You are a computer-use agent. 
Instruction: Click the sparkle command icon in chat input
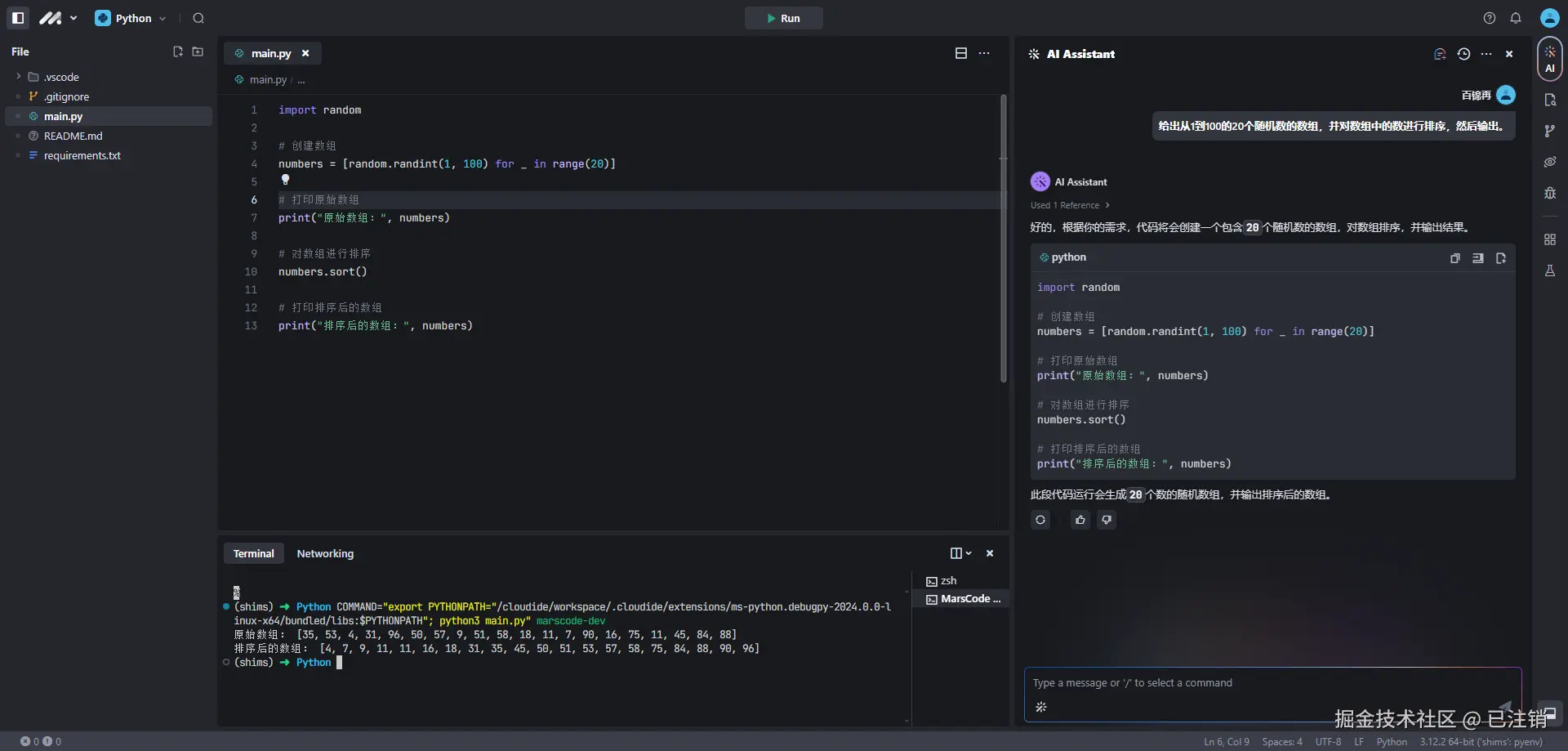coord(1041,708)
